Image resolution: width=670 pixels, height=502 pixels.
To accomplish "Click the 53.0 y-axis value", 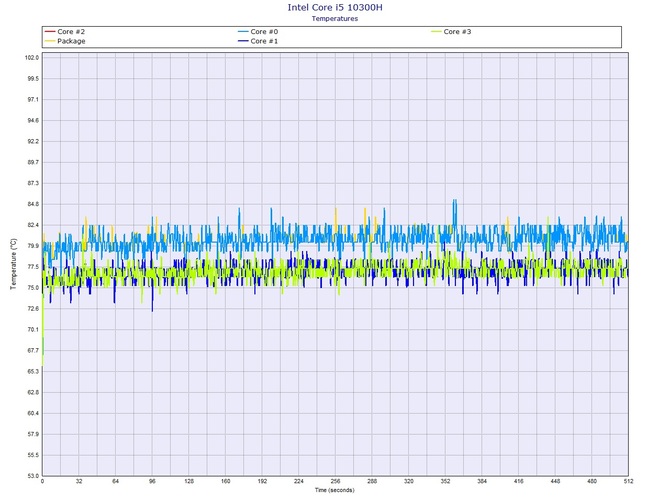I will (x=33, y=476).
